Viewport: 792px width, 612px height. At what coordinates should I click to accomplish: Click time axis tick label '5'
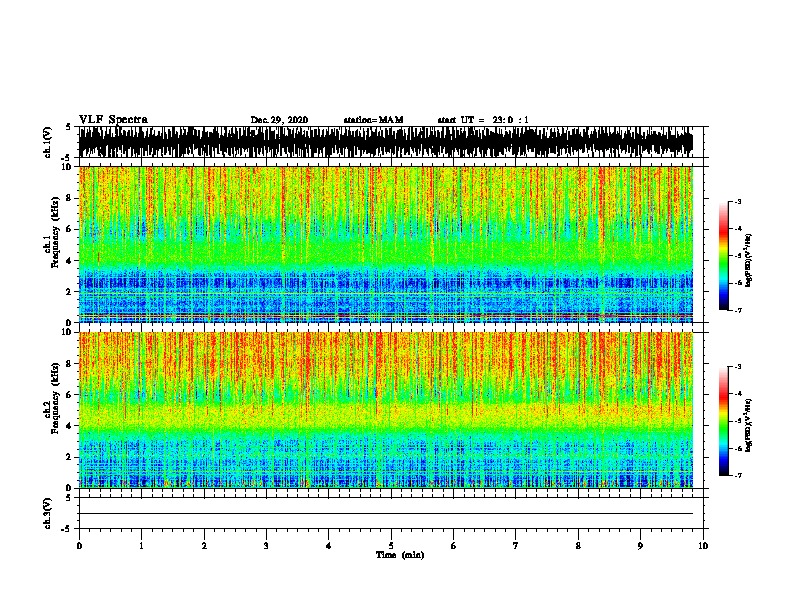(x=391, y=546)
